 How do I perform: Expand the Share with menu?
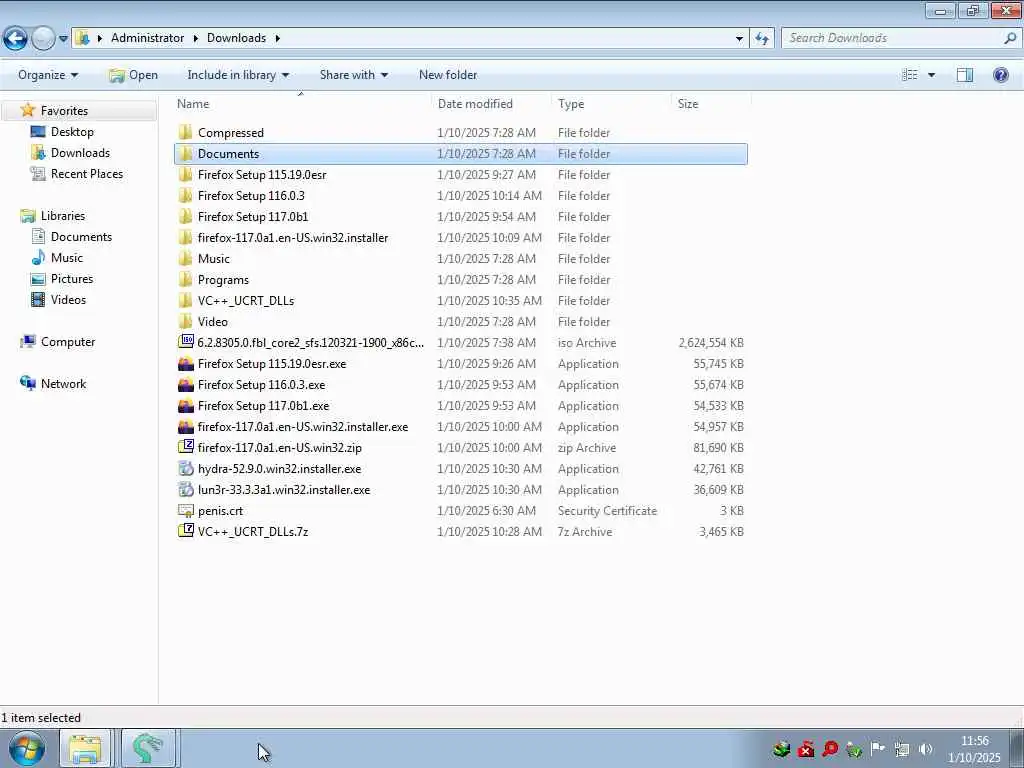click(354, 75)
